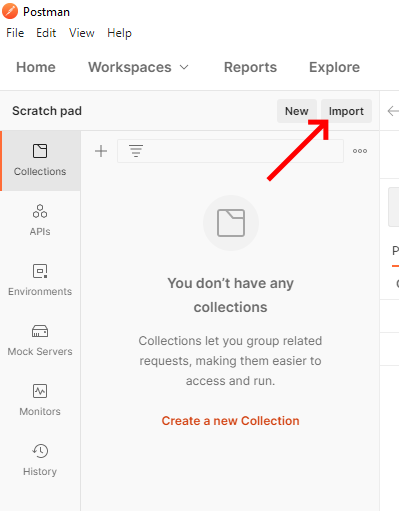
Task: Open the Explore page
Action: point(334,67)
